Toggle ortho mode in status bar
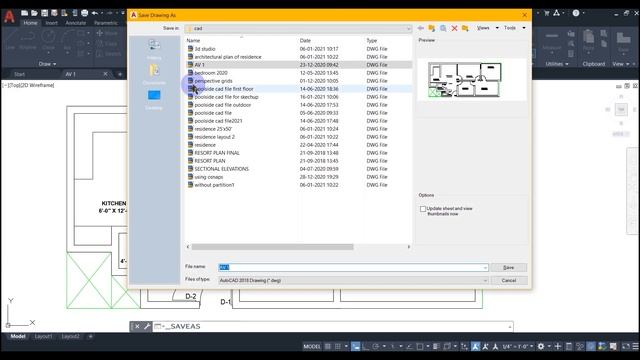This screenshot has height=360, width=640. coord(366,347)
